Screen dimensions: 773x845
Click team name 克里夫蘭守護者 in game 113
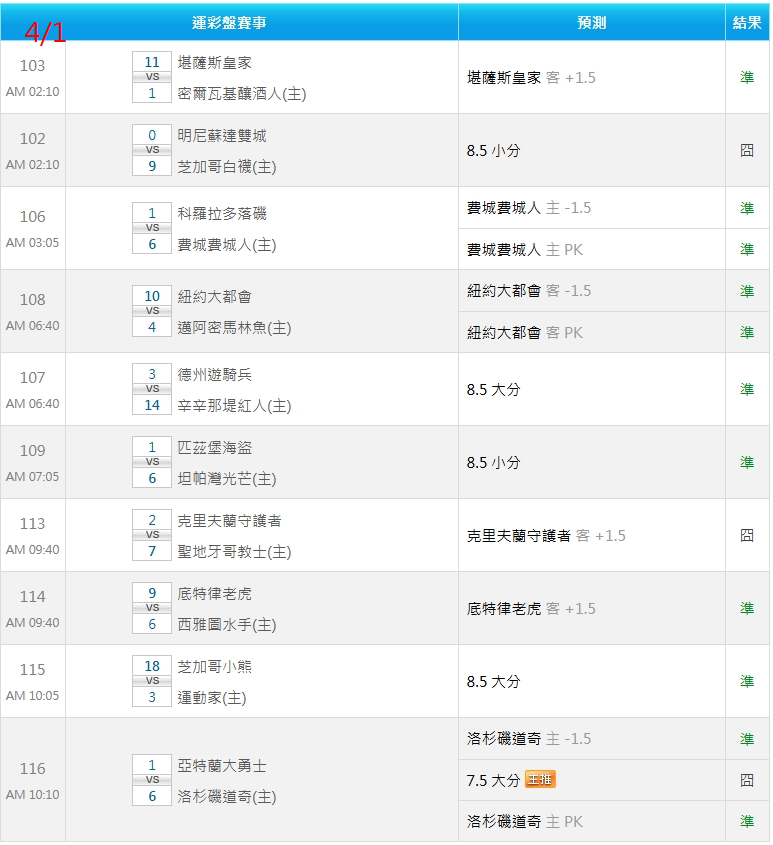point(230,521)
